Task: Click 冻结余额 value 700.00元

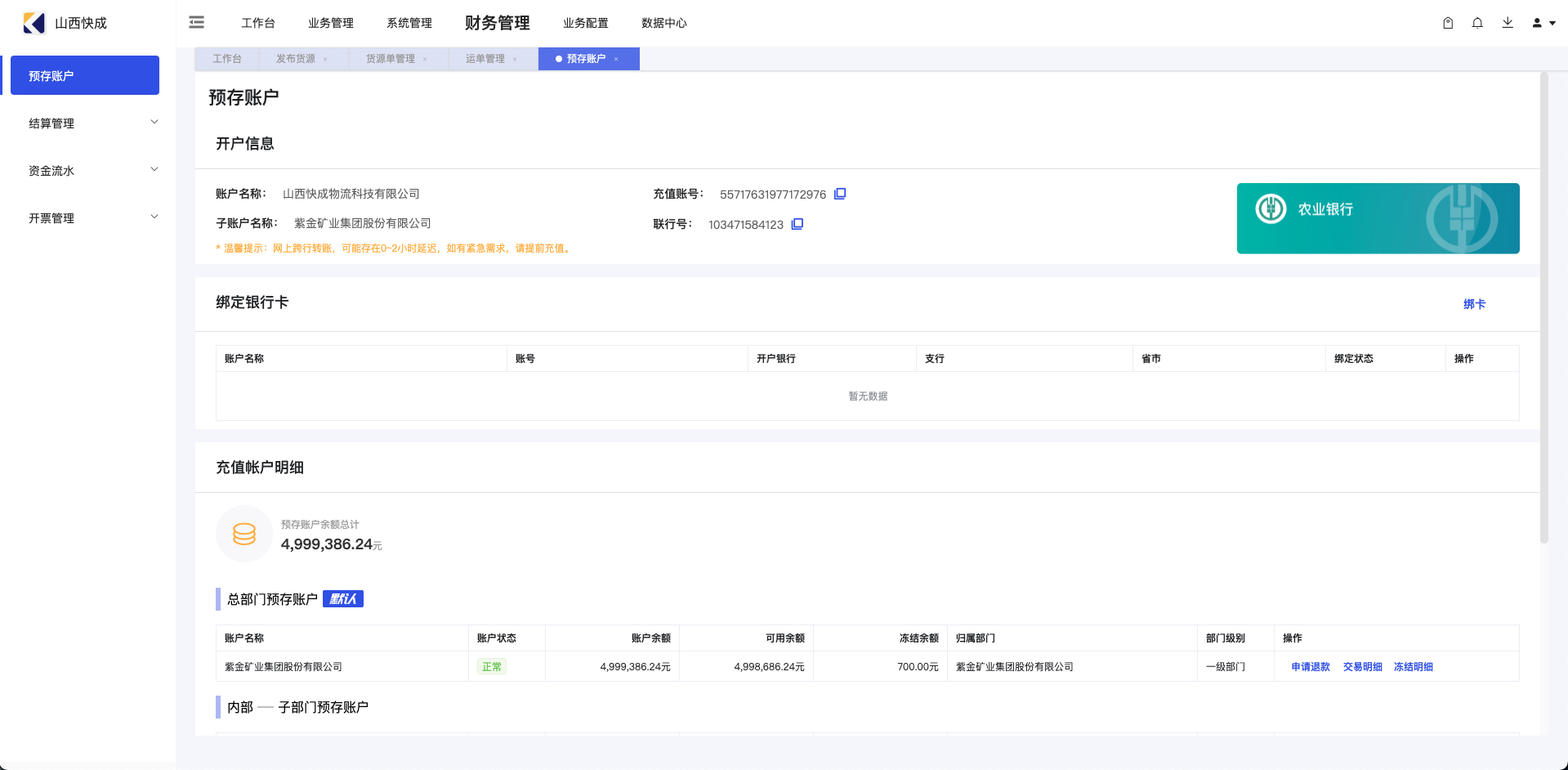Action: tap(918, 667)
